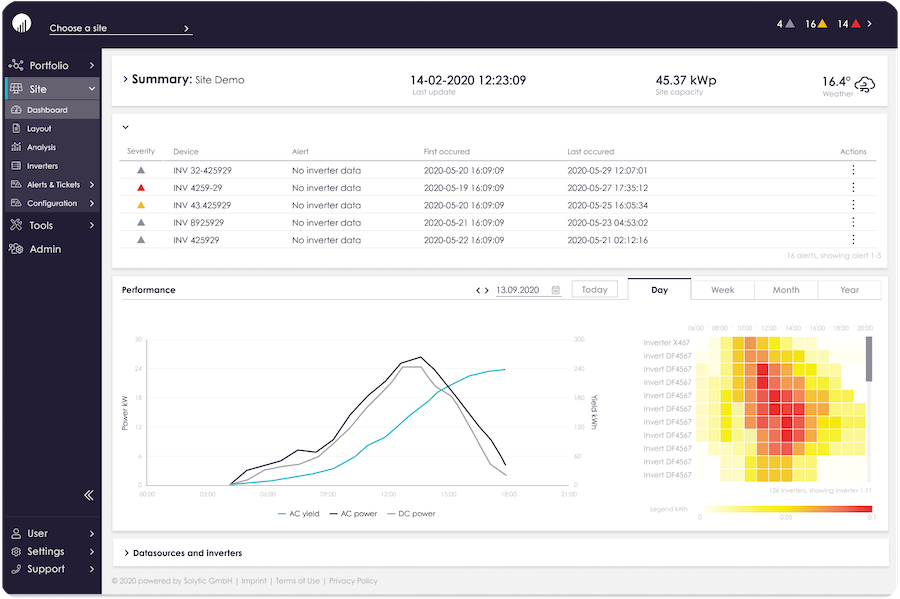The image size is (900, 599).
Task: Expand the Tools menu chevron
Action: (x=92, y=225)
